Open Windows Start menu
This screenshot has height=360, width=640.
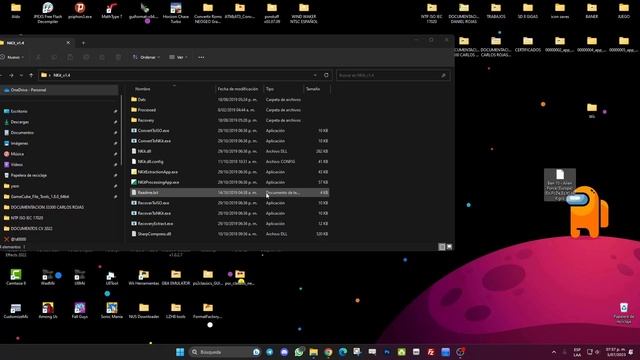180,352
